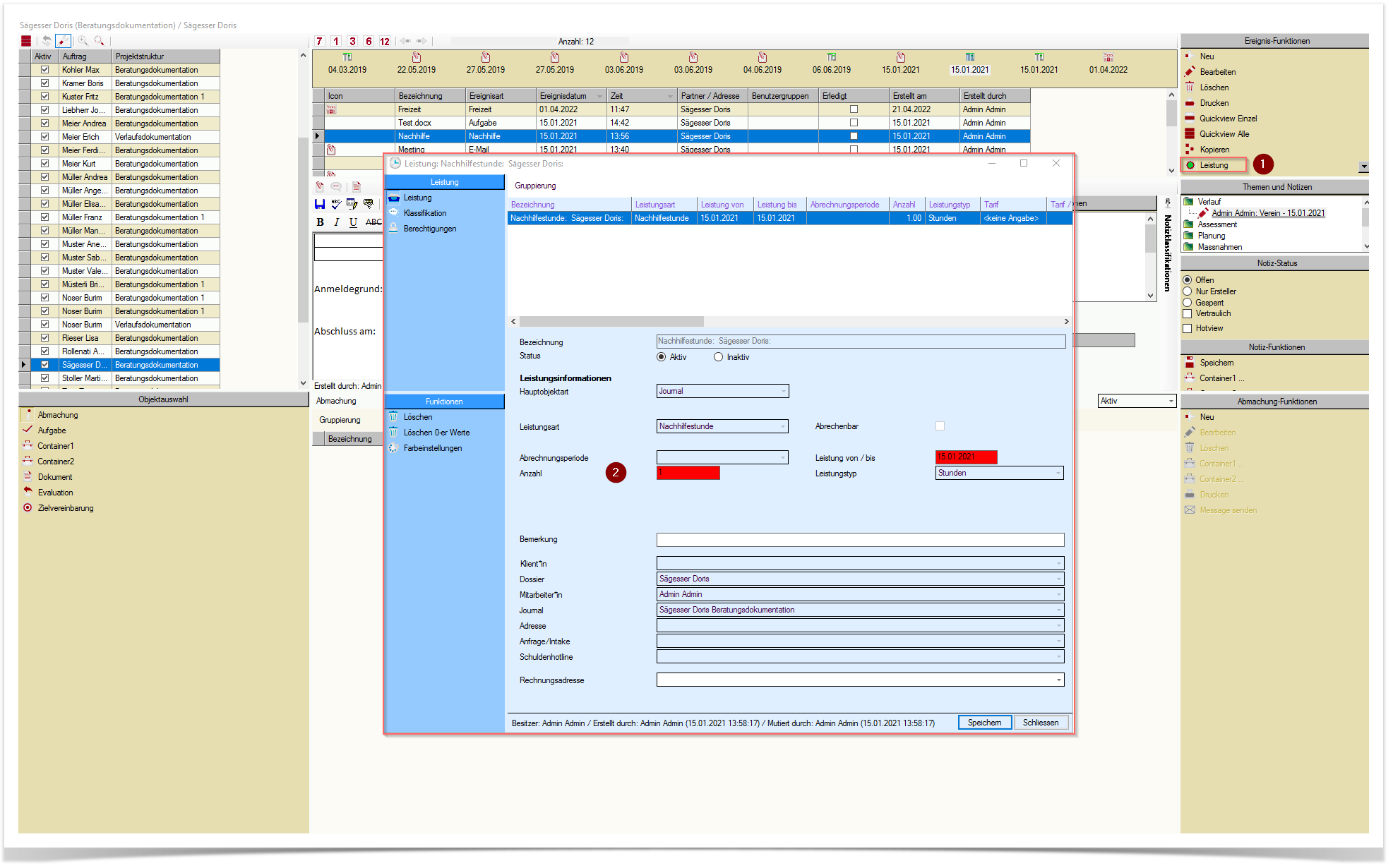Show 3 months in the timeline range

pos(352,42)
